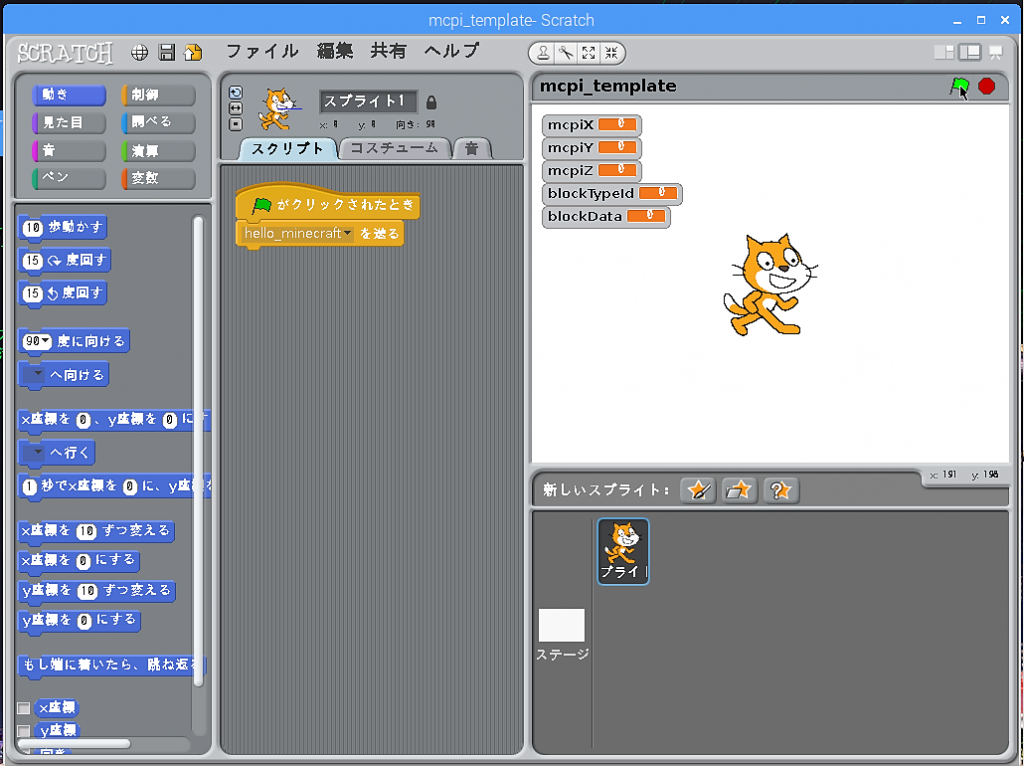The height and width of the screenshot is (766, 1024).
Task: Select the スプライト1 thumbnail in sprite list
Action: click(623, 552)
